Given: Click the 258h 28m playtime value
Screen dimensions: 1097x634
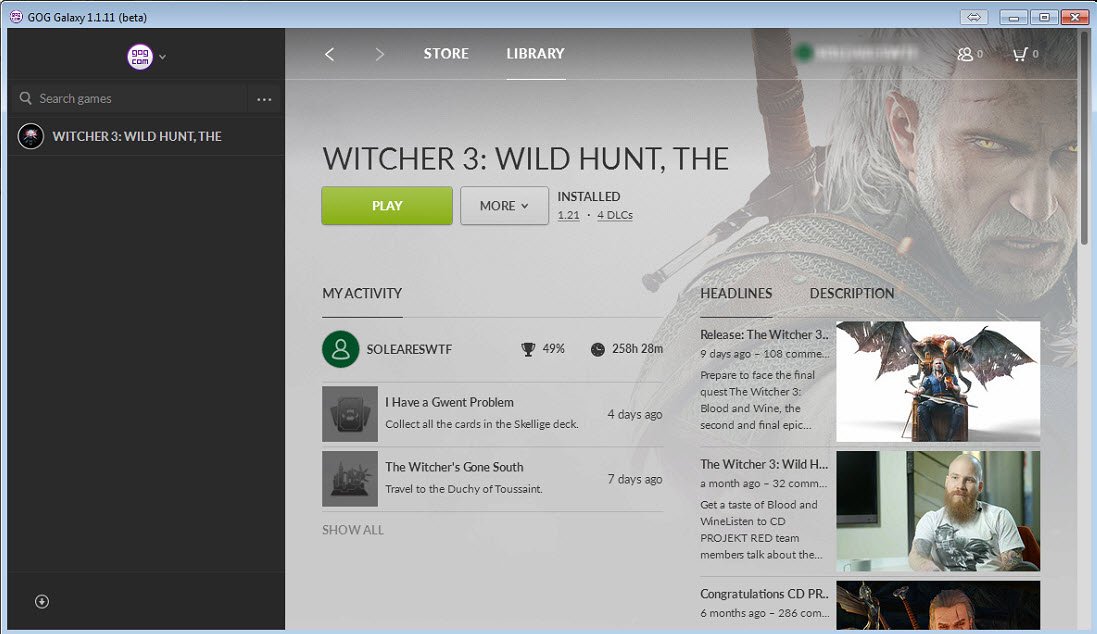Looking at the screenshot, I should [x=637, y=348].
